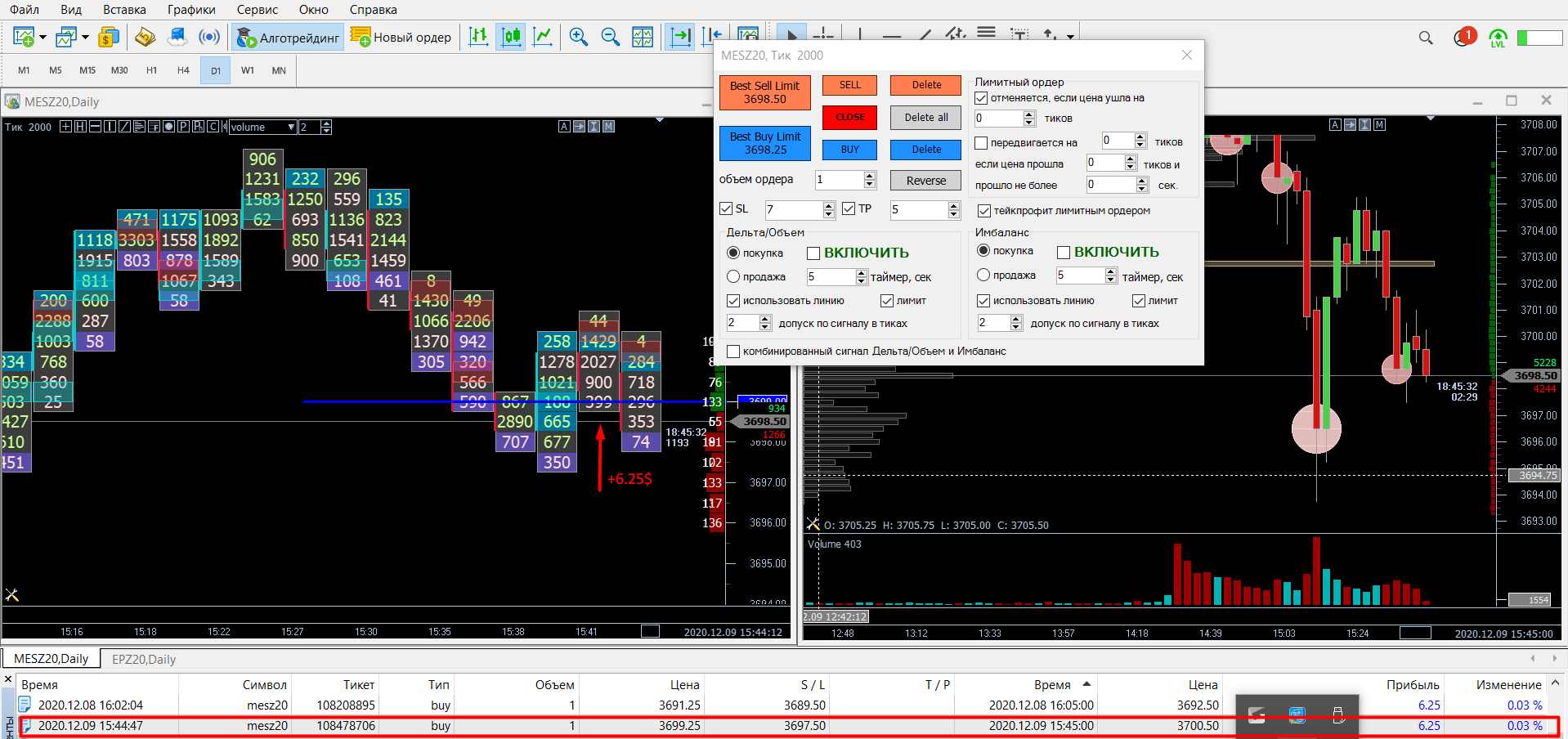Switch to the EPZ20,Daily tab
This screenshot has width=1568, height=739.
(144, 659)
